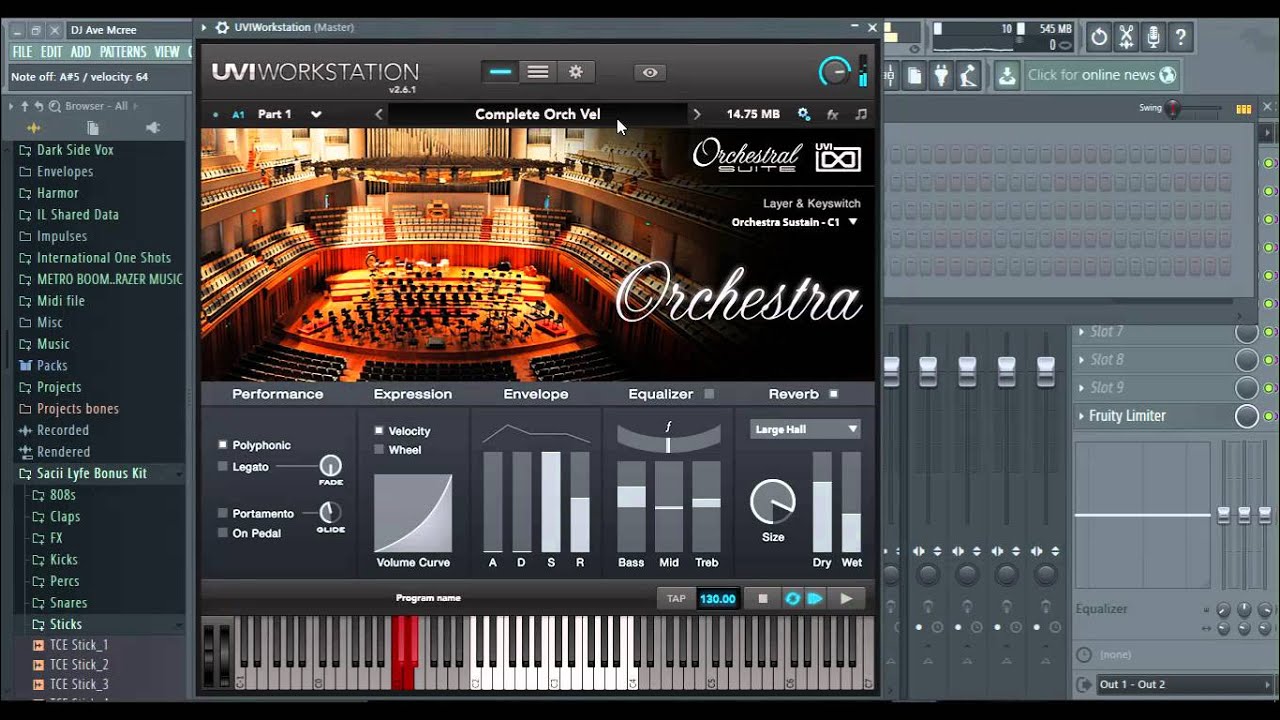The height and width of the screenshot is (720, 1280).
Task: Open UVI Workstation settings gear
Action: [576, 72]
